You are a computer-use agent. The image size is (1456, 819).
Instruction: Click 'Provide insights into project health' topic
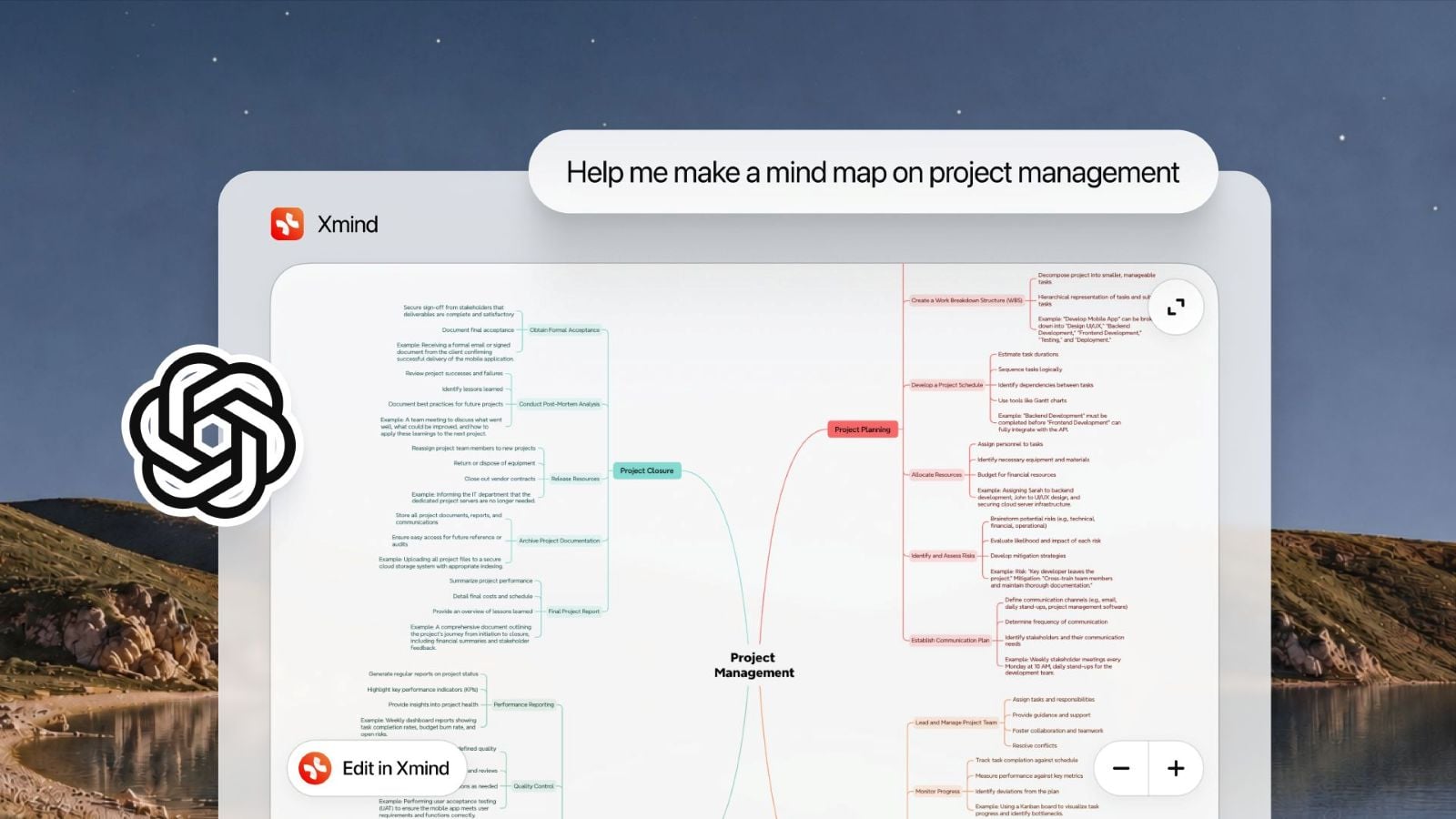[x=433, y=704]
